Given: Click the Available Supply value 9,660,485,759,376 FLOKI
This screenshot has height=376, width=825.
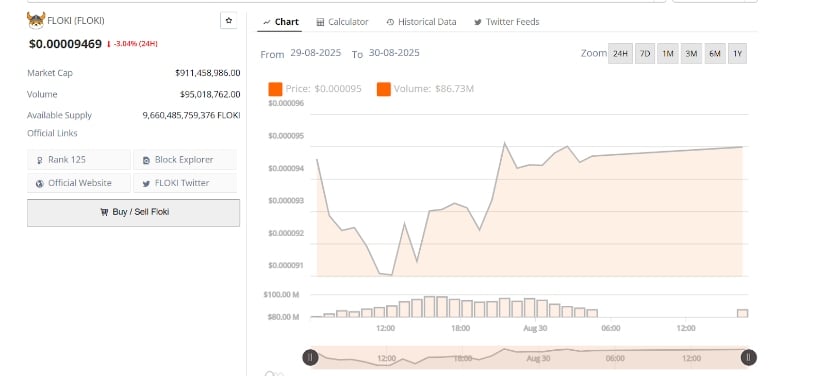Looking at the screenshot, I should (192, 115).
